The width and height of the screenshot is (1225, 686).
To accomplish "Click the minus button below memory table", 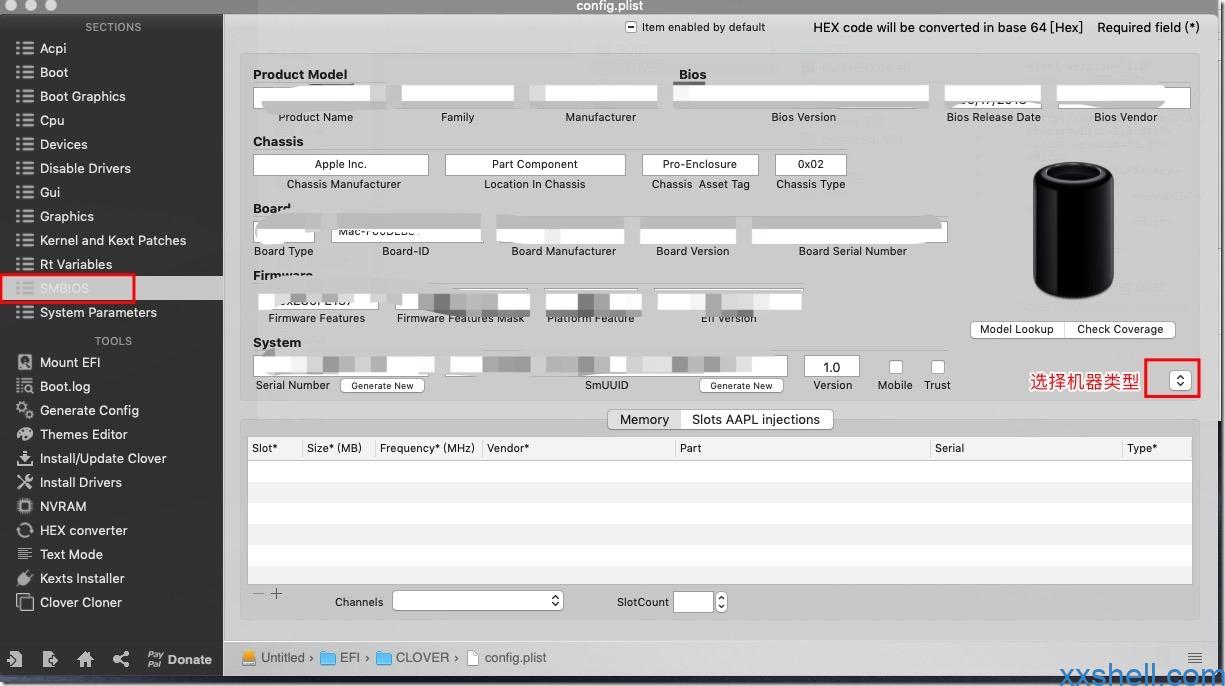I will pos(258,594).
